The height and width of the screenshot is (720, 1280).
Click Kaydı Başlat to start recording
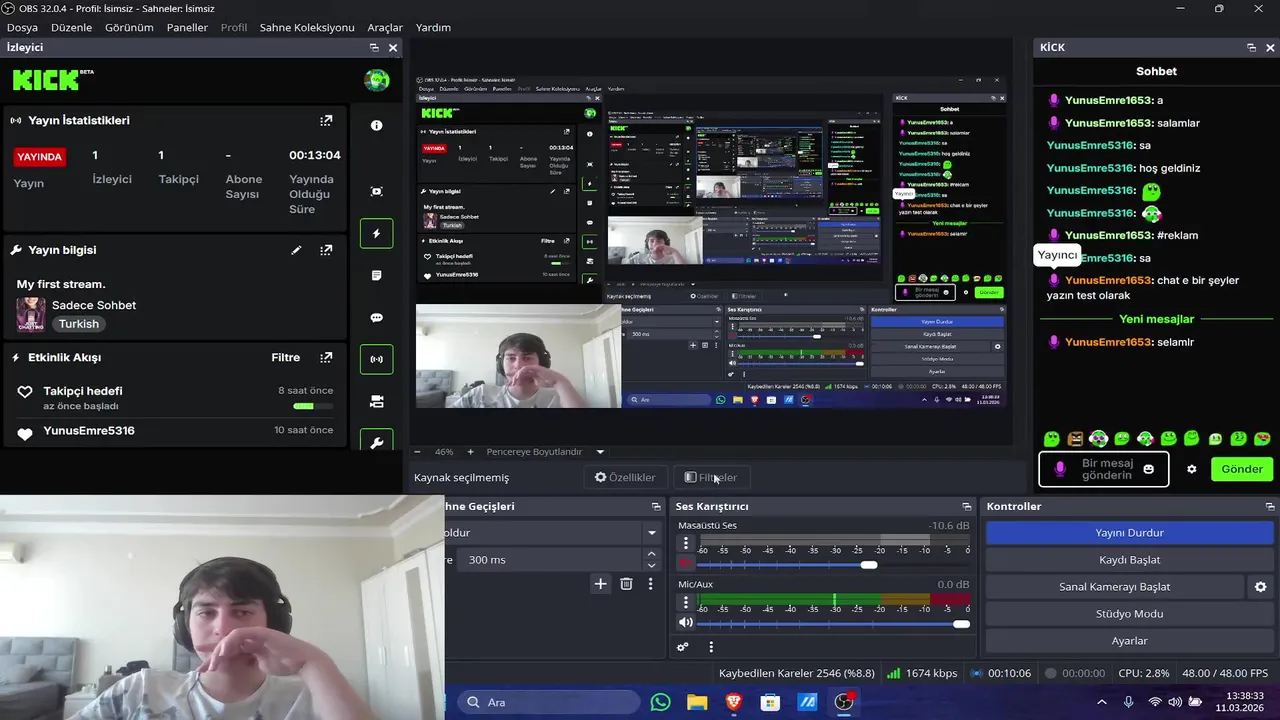click(1129, 560)
